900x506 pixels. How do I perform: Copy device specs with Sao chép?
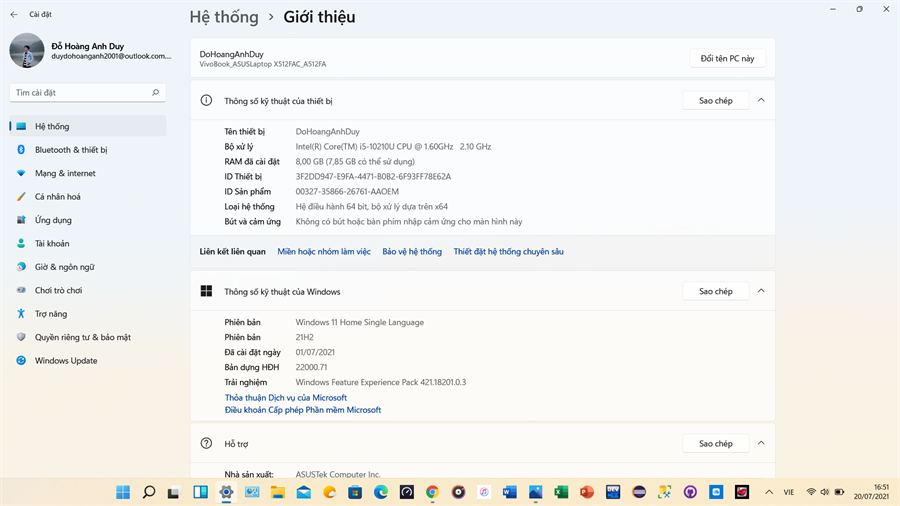click(716, 100)
